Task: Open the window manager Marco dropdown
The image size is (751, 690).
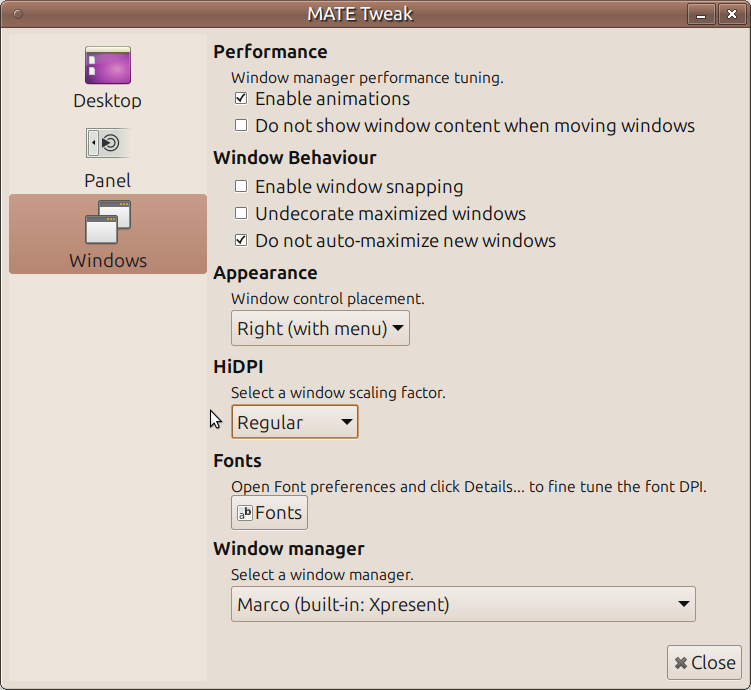Action: point(463,604)
